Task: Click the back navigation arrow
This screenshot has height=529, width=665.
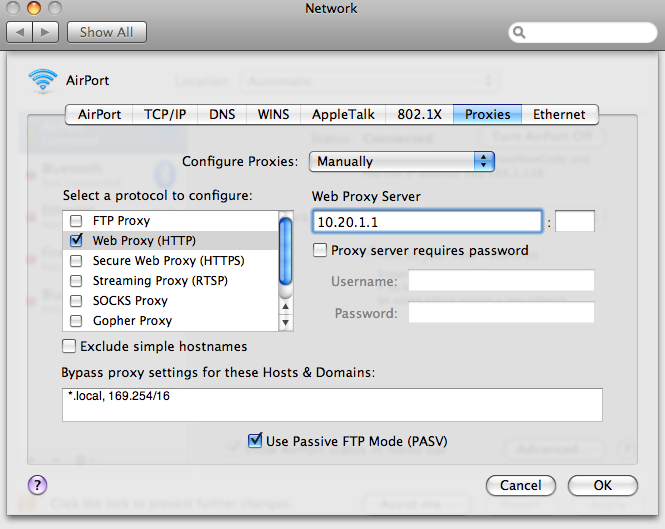Action: (21, 32)
